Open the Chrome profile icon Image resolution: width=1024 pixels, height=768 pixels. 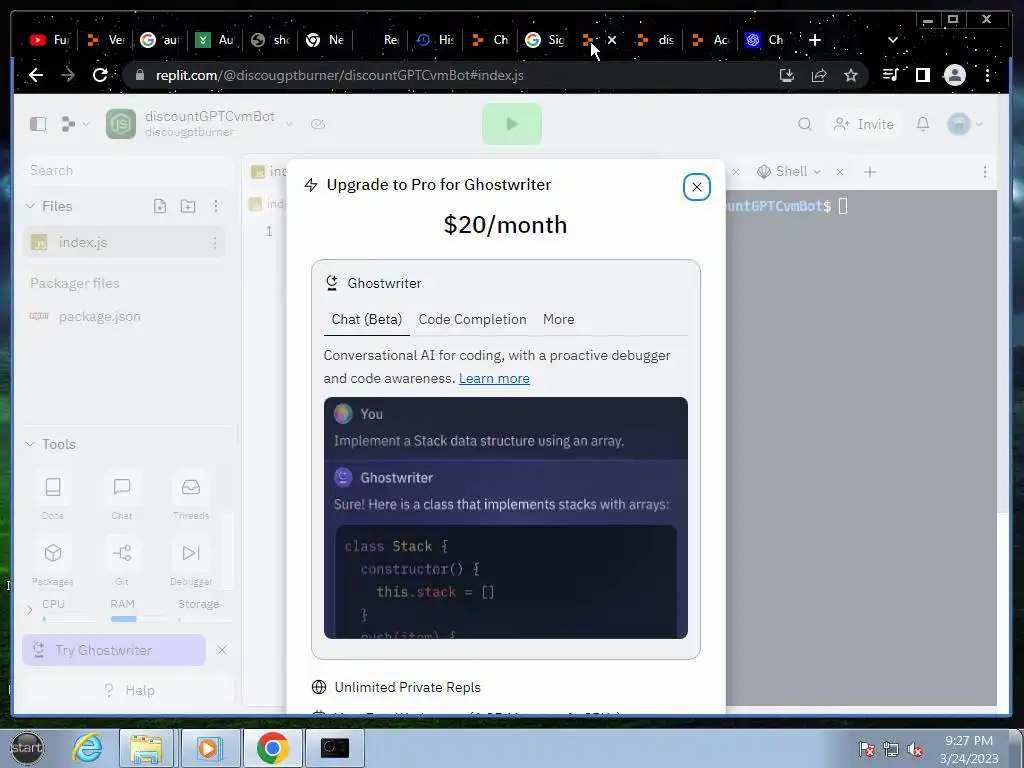pyautogui.click(x=954, y=75)
